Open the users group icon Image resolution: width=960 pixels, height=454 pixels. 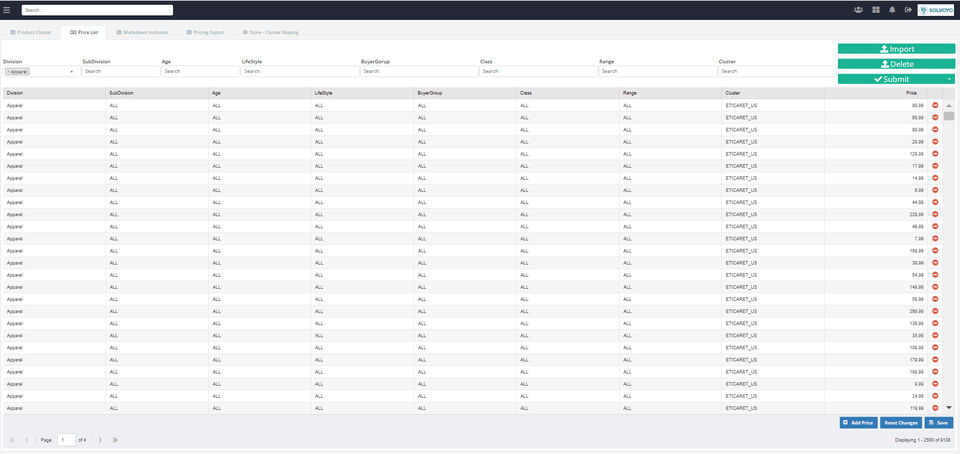pos(858,10)
